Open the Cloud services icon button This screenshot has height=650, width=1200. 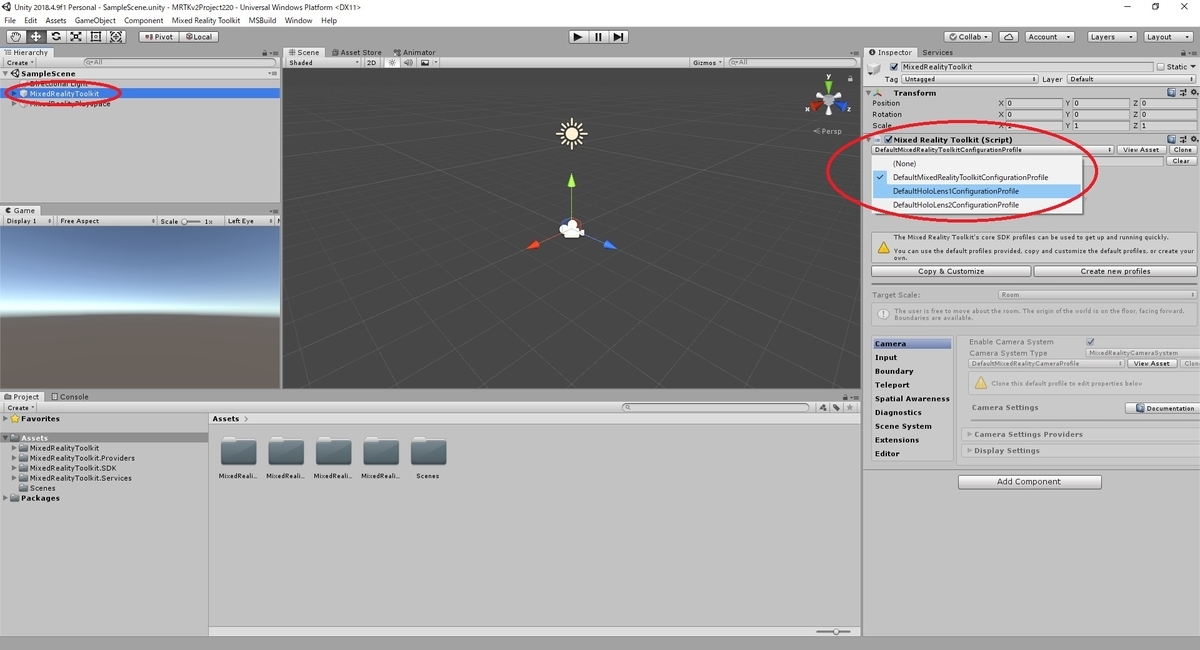1009,37
